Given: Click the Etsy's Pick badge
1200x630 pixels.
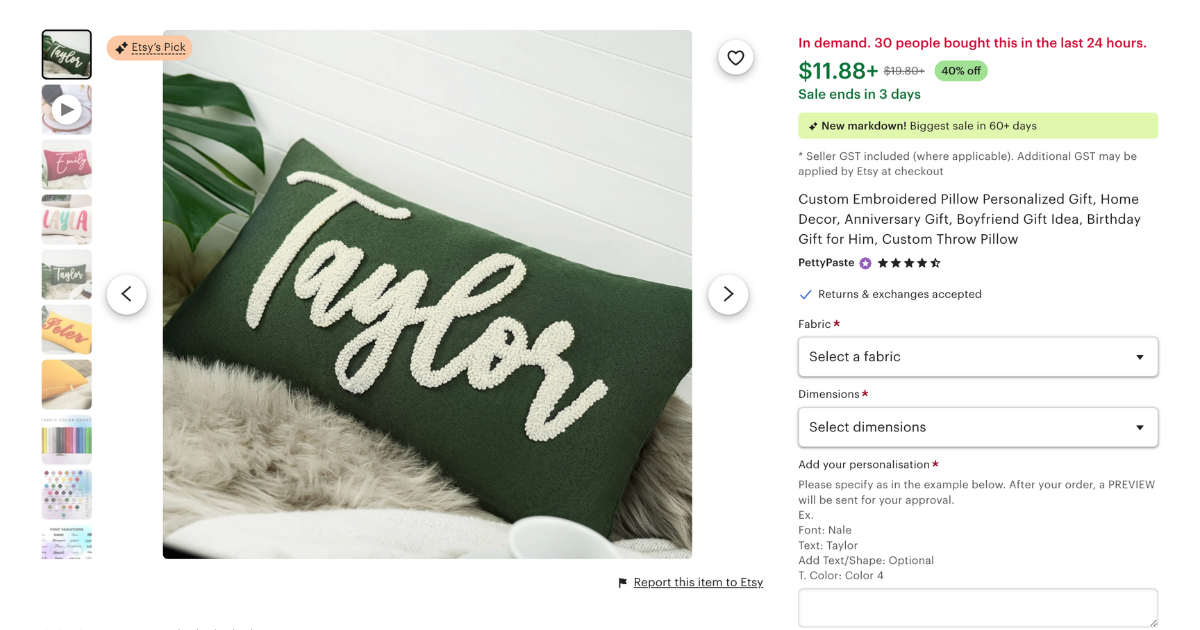Looking at the screenshot, I should (149, 47).
